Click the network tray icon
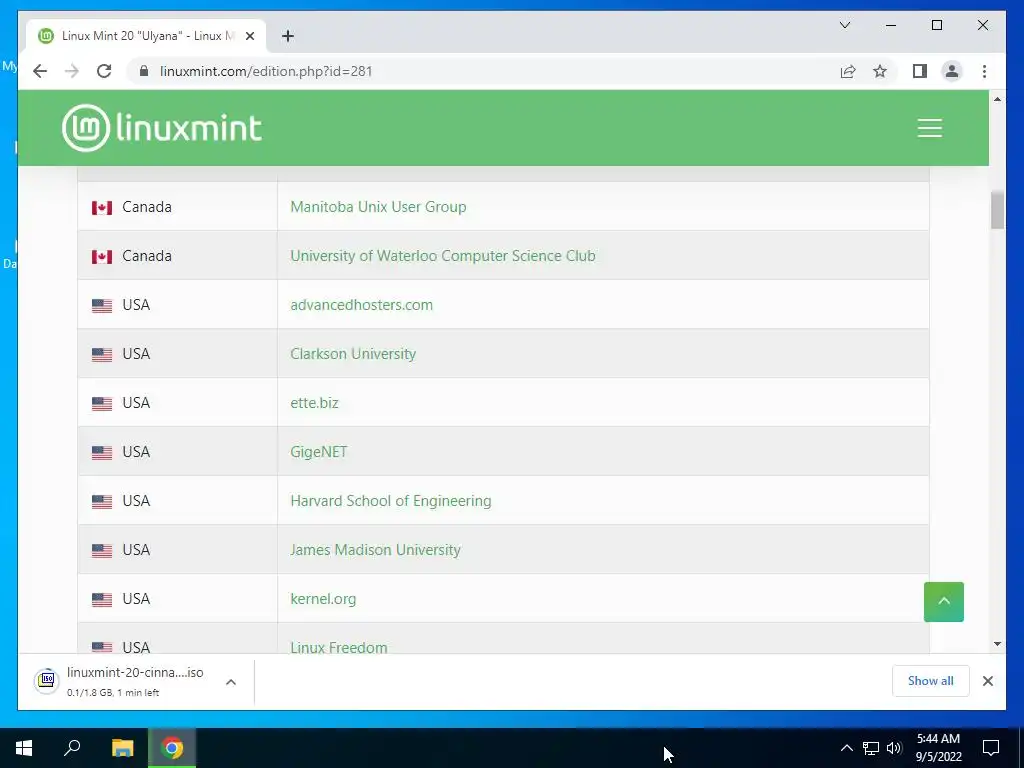 coord(871,748)
